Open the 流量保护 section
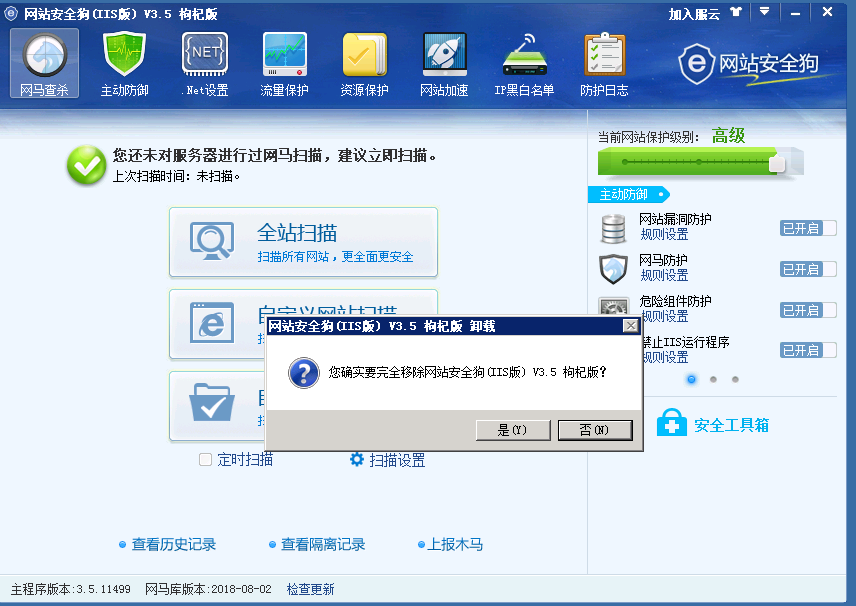The image size is (856, 606). (284, 63)
